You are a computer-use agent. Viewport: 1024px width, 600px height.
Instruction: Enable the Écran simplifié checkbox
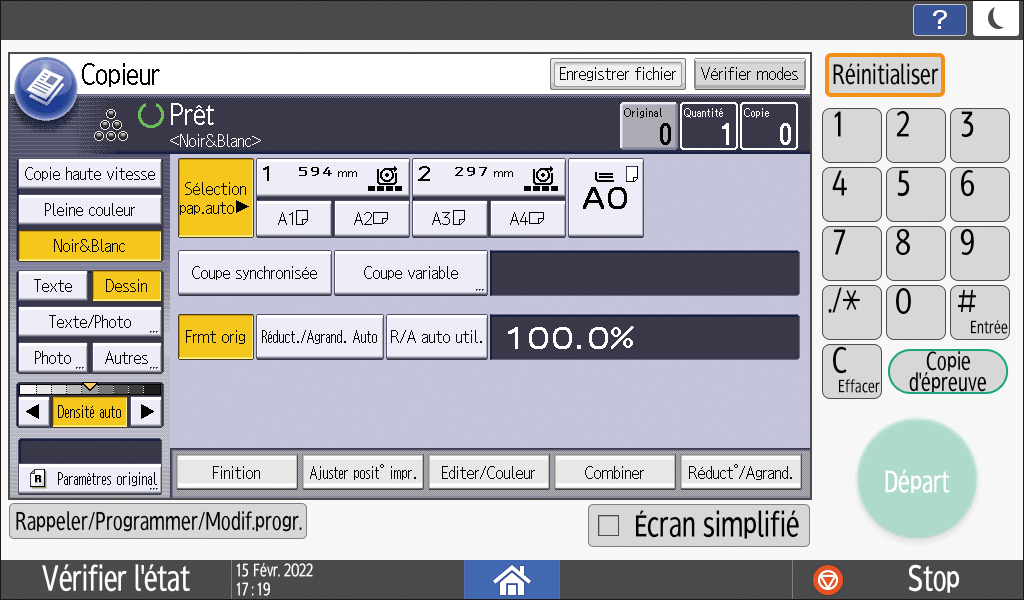pos(607,525)
